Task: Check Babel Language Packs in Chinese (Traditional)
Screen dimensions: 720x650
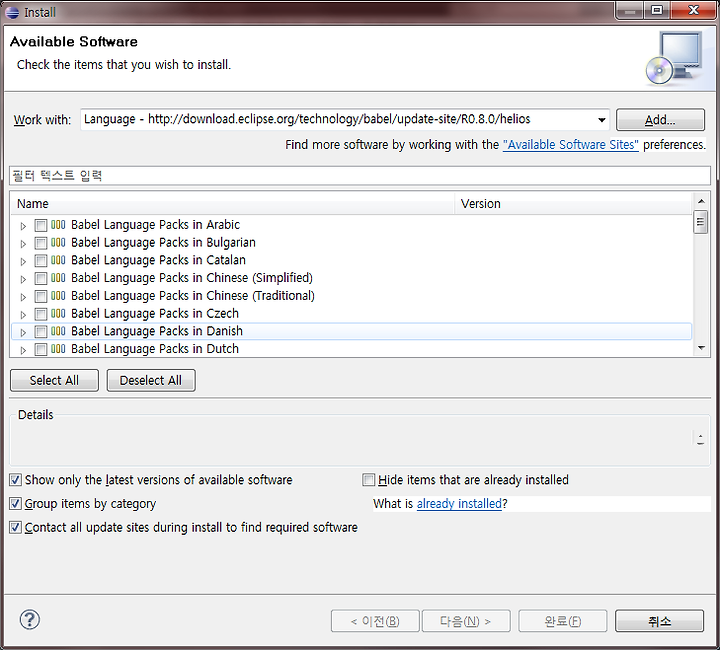Action: pos(41,296)
